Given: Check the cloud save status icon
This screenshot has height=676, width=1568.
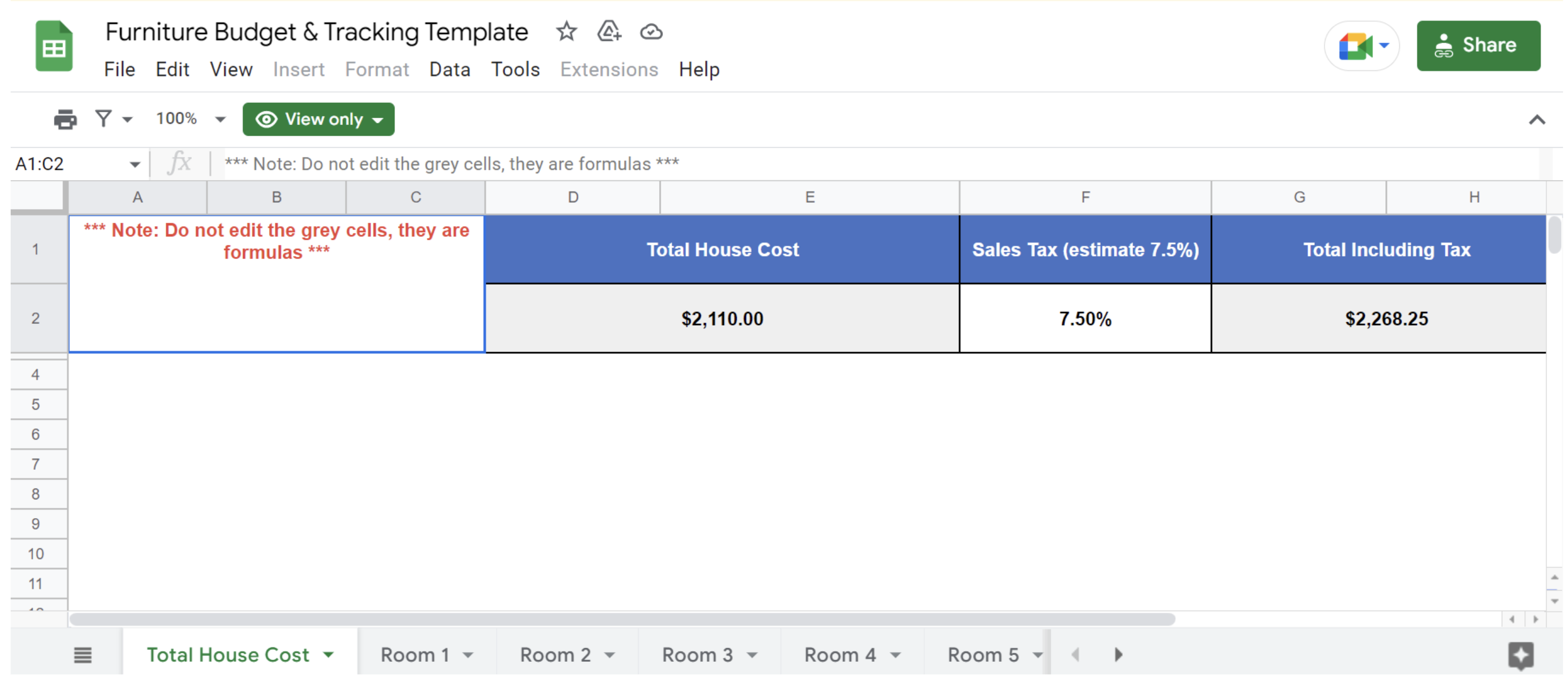Looking at the screenshot, I should coord(651,31).
